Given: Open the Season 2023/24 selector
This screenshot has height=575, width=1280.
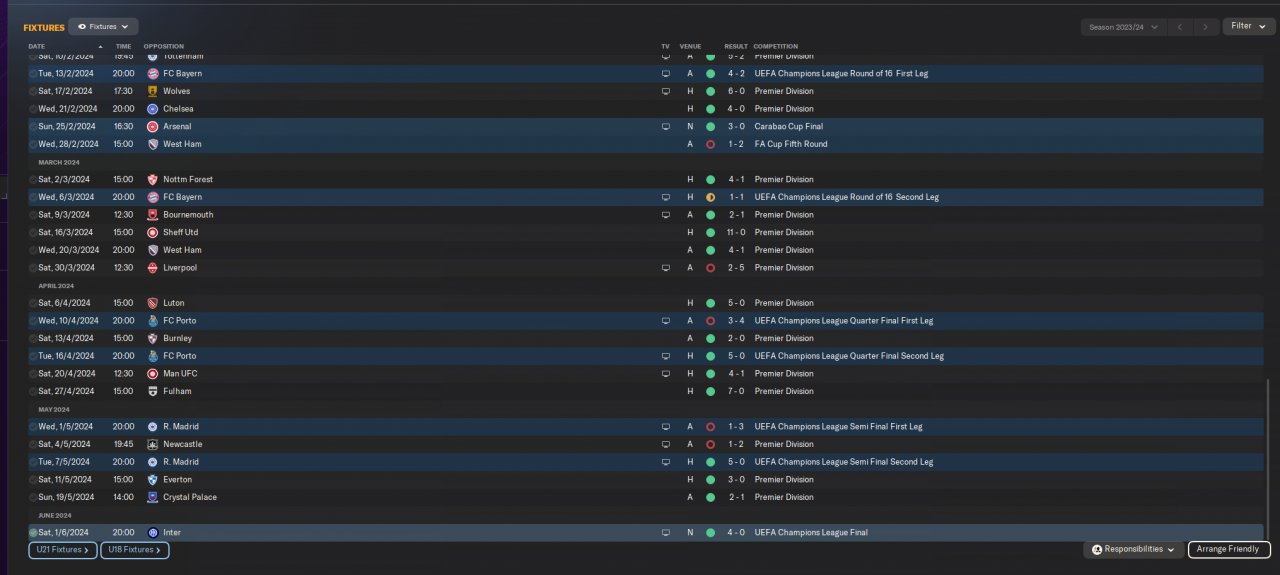Looking at the screenshot, I should tap(1124, 27).
